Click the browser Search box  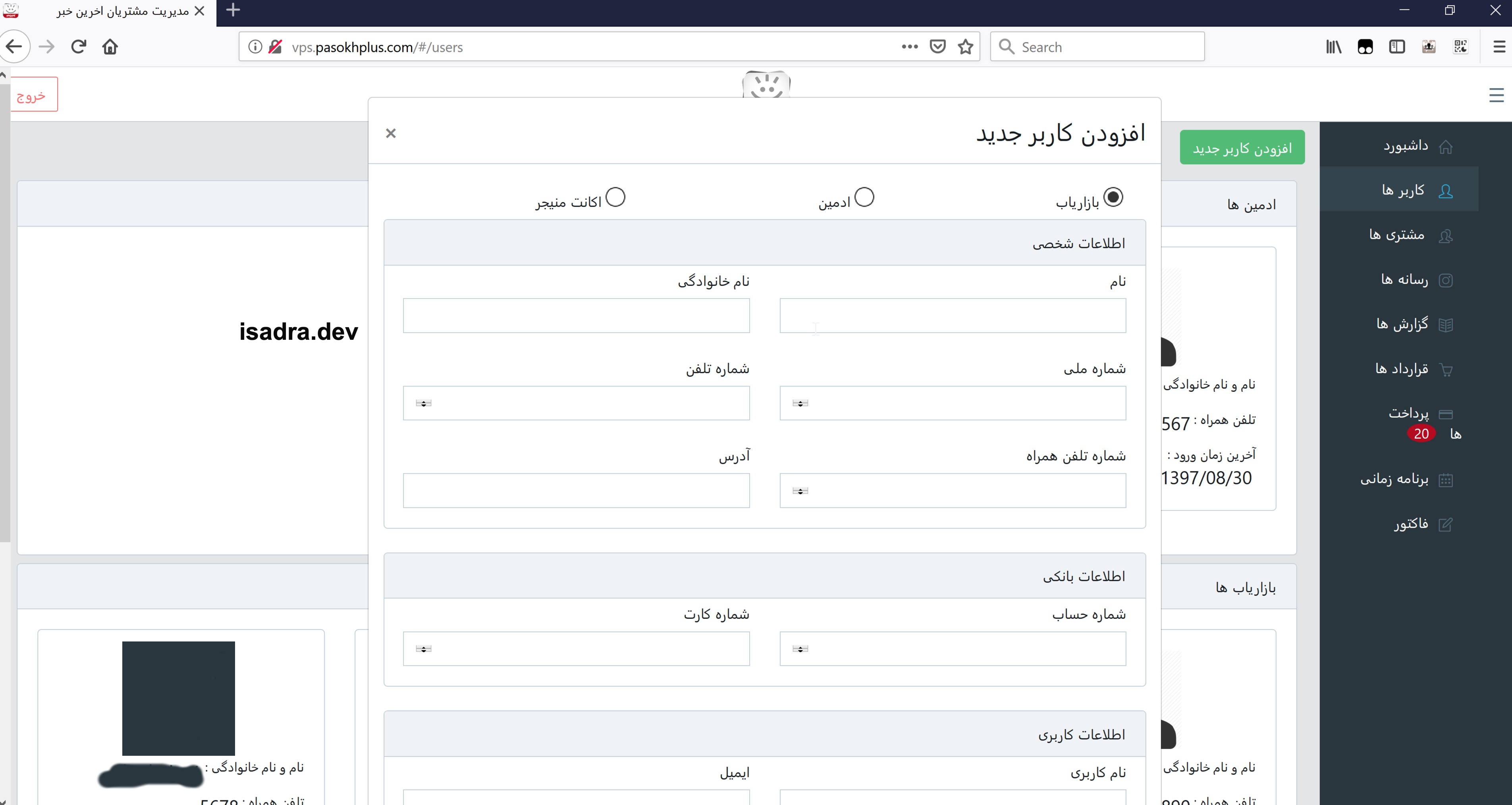tap(1097, 46)
